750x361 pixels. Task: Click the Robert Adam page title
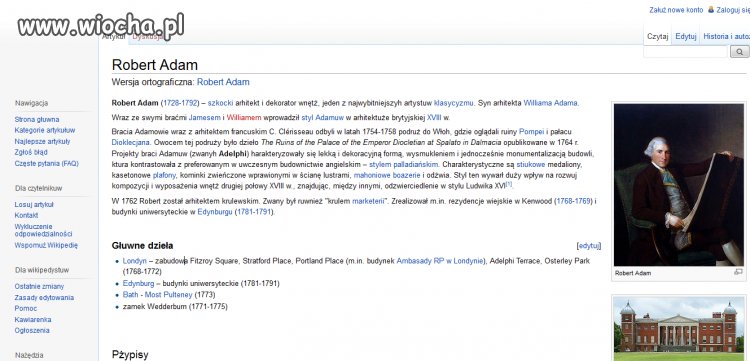pyautogui.click(x=154, y=65)
